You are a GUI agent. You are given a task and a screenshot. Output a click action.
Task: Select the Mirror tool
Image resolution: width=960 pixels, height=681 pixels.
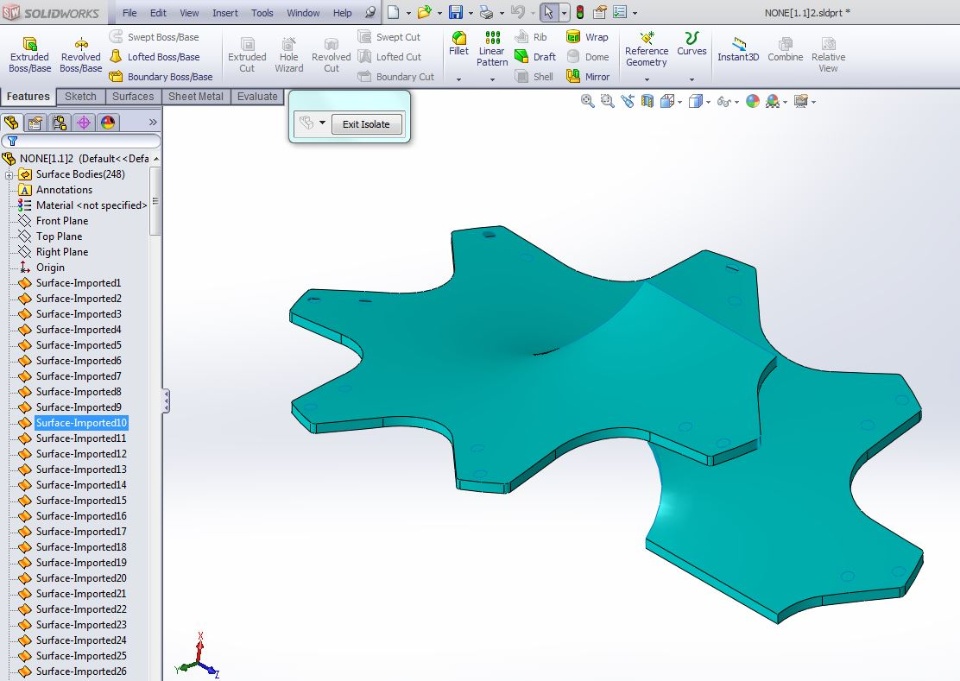pos(588,77)
